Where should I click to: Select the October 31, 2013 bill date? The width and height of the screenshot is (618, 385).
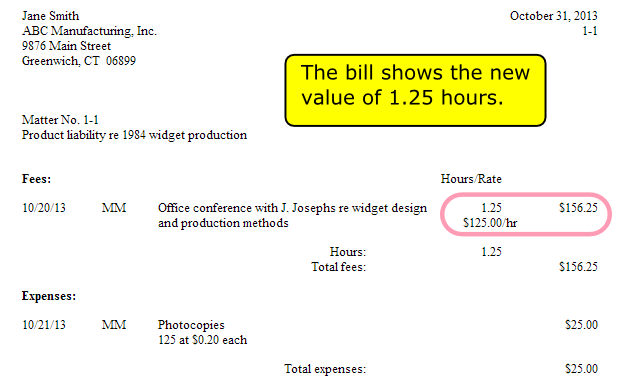point(553,16)
